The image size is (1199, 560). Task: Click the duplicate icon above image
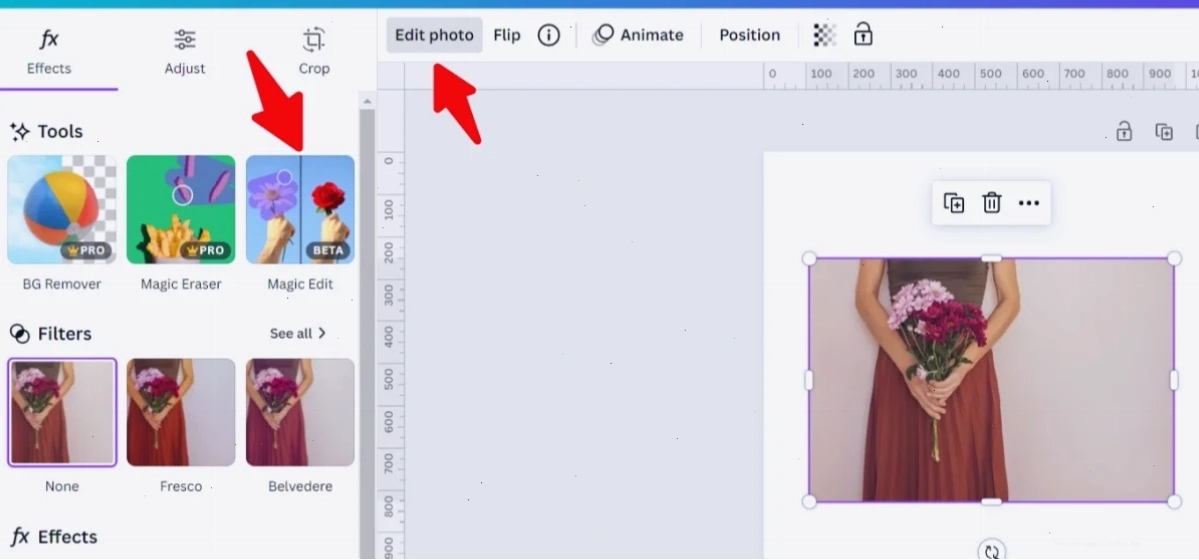[954, 203]
